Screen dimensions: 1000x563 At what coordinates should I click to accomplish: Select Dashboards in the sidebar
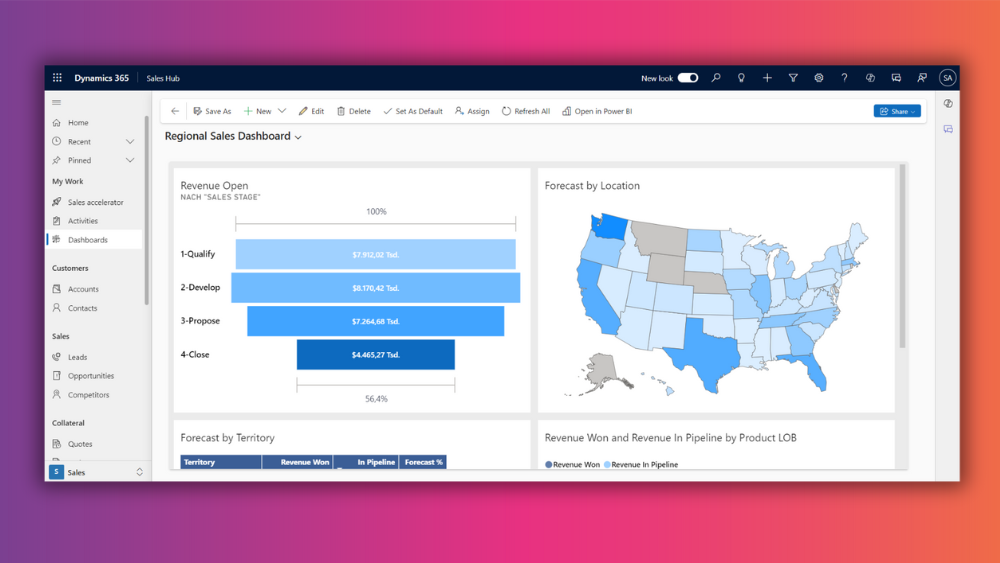click(96, 240)
